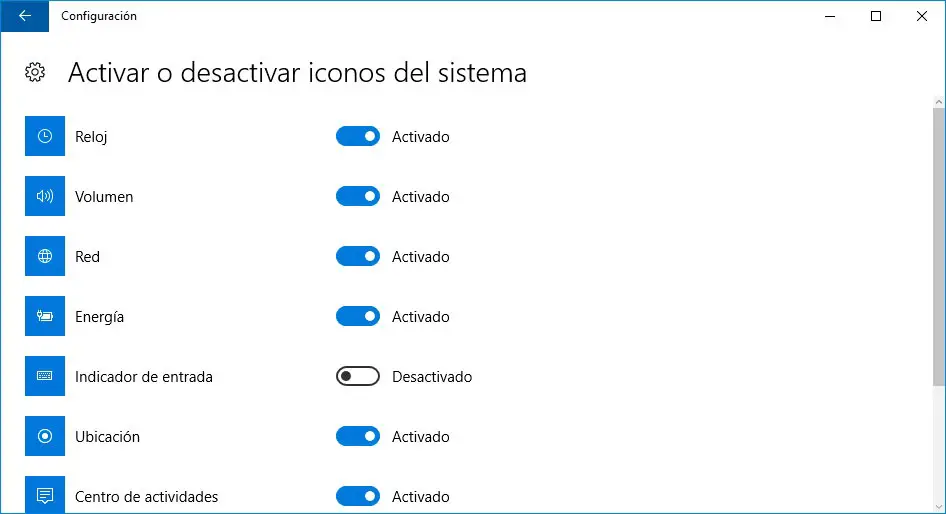Switch off the Red toggle
This screenshot has width=946, height=514.
[x=358, y=257]
